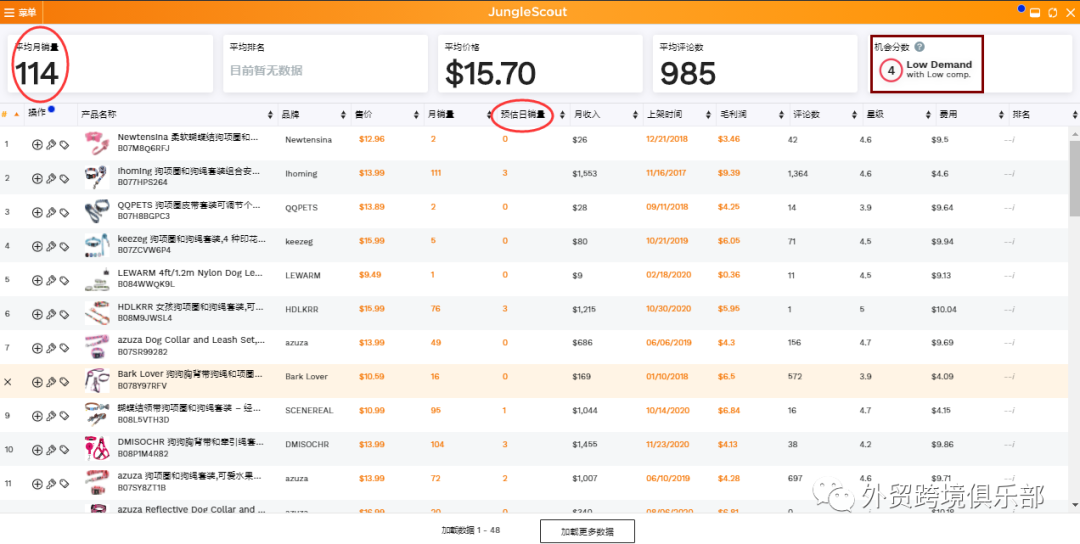The width and height of the screenshot is (1080, 544).
Task: Sort by 预估日销量 column arrows
Action: (562, 115)
